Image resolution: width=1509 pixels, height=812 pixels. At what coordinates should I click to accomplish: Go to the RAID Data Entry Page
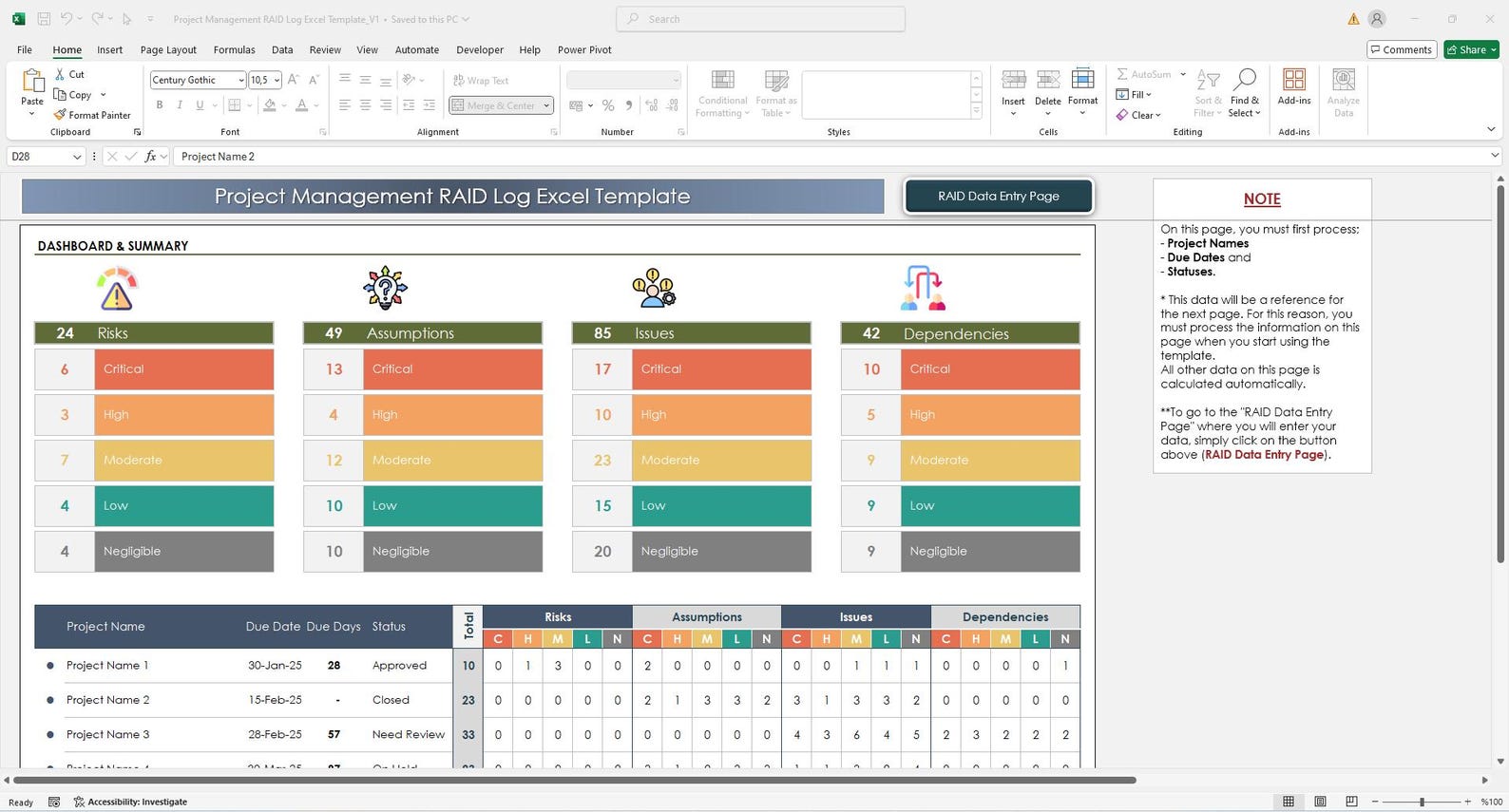click(999, 196)
